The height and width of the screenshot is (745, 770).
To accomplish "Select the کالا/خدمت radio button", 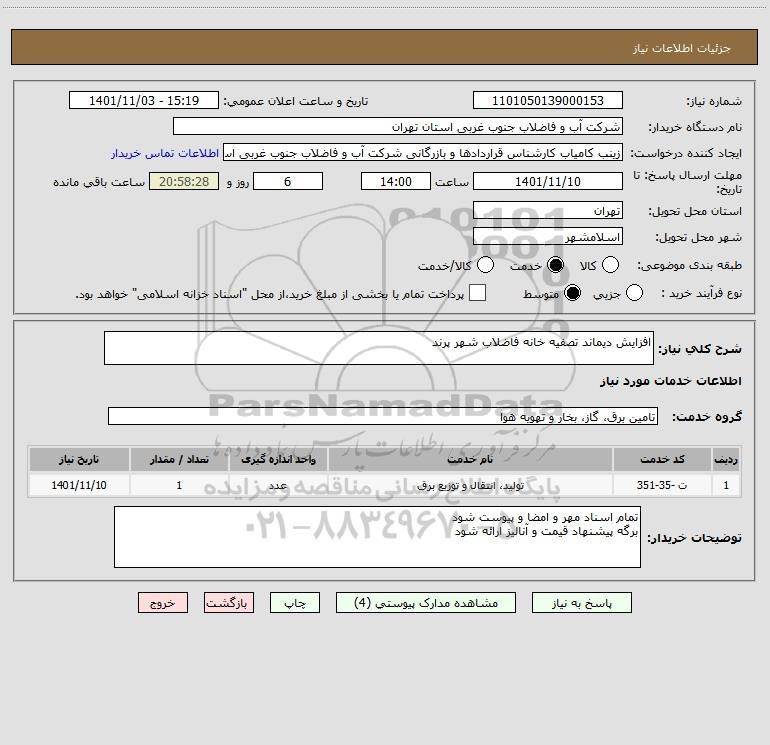I will coord(485,265).
